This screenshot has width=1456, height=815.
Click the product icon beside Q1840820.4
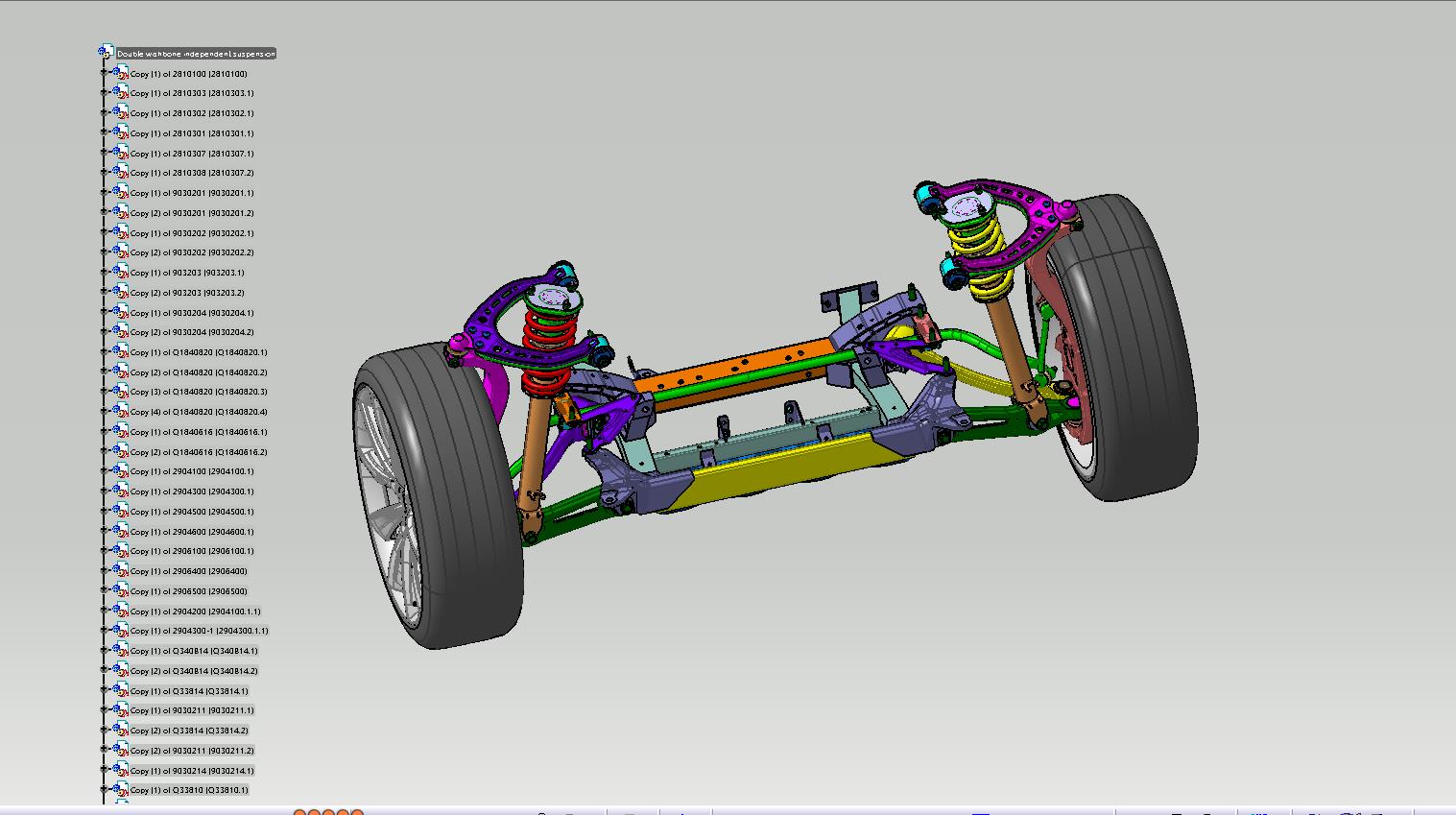coord(121,412)
